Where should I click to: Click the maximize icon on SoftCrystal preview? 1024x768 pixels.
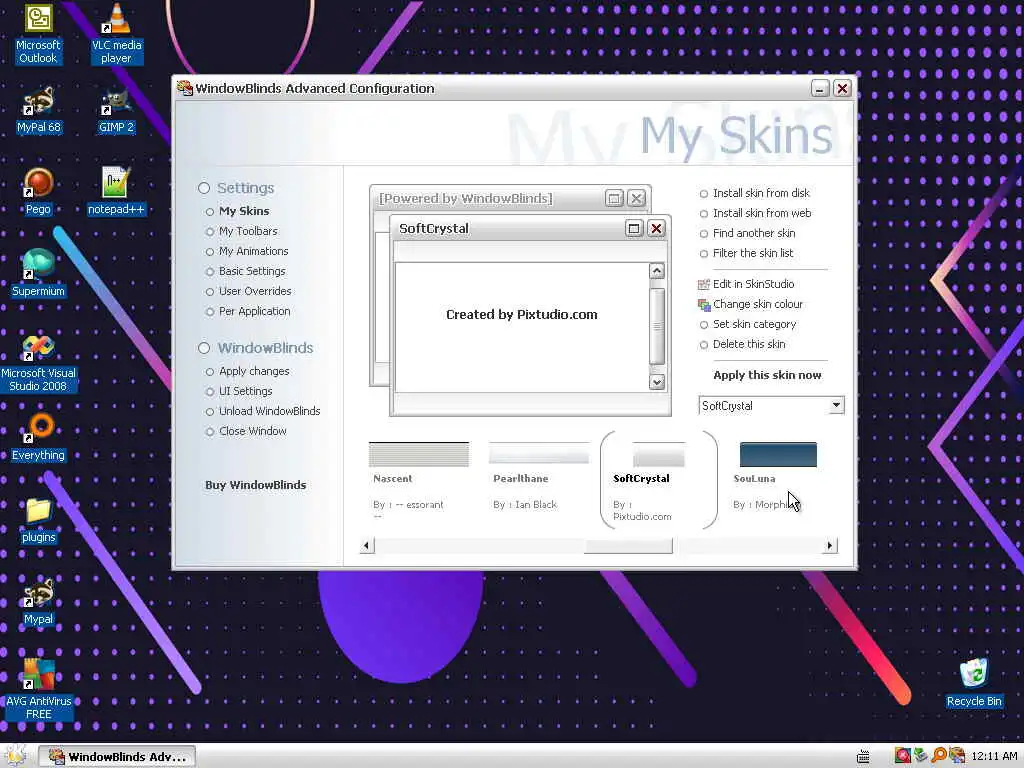[x=633, y=228]
